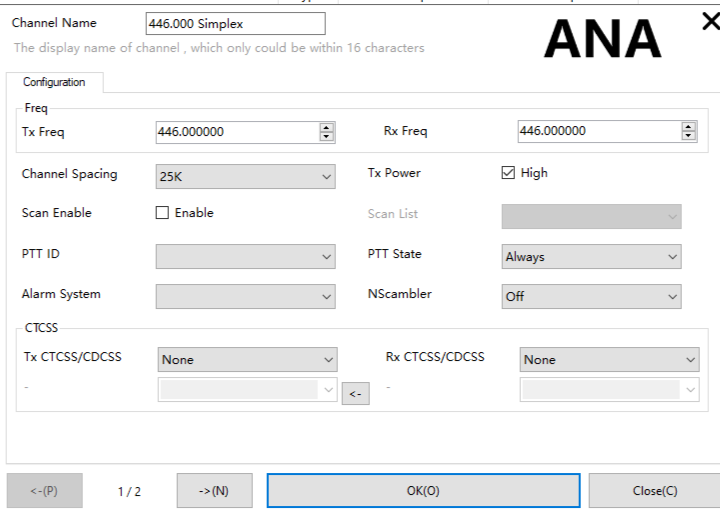
Task: Enable the Scan Enable checkbox
Action: 162,213
